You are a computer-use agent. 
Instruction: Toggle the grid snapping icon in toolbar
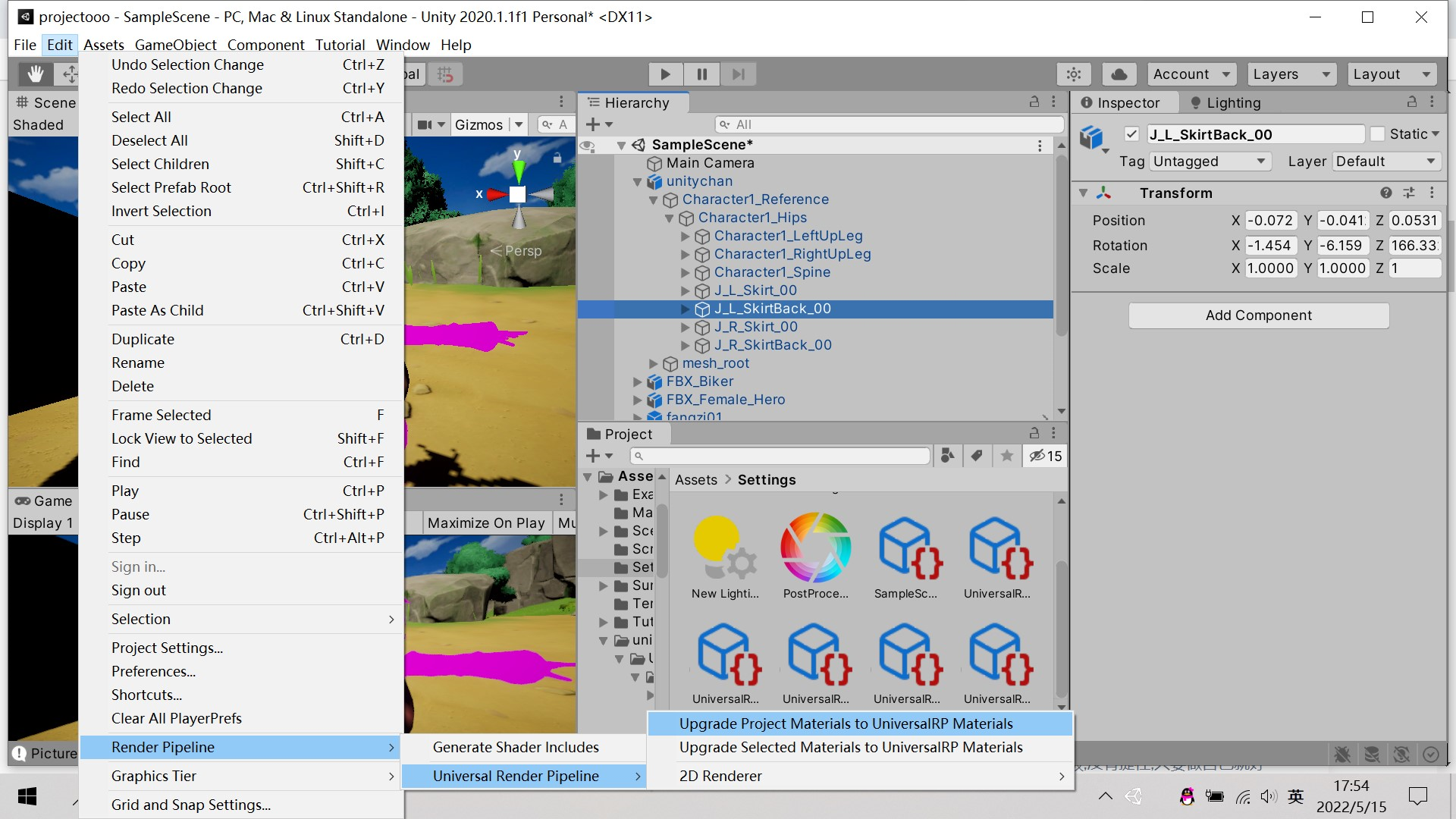click(x=445, y=74)
